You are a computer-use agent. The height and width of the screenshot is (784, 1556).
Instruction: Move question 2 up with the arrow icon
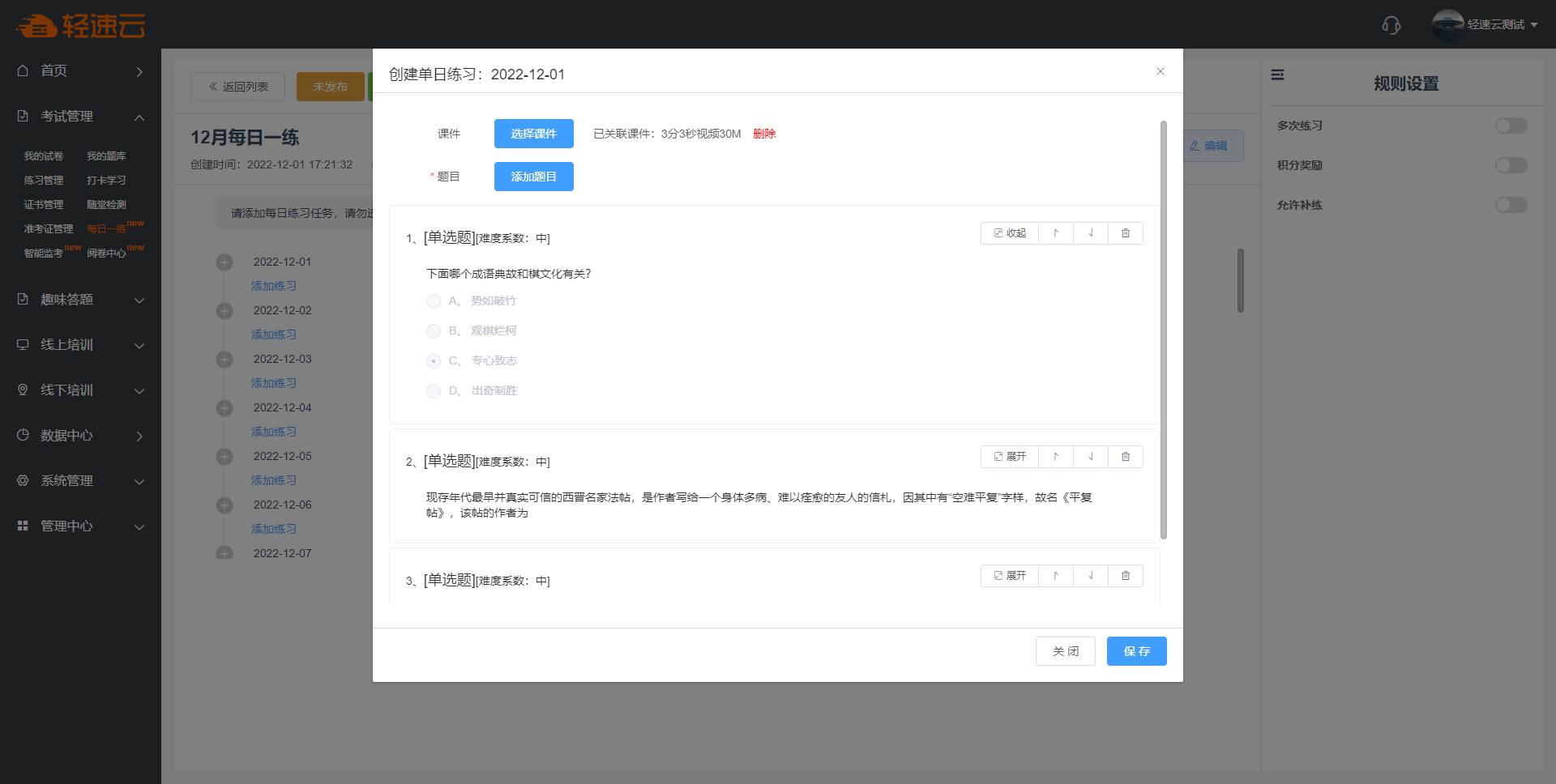[x=1056, y=457]
